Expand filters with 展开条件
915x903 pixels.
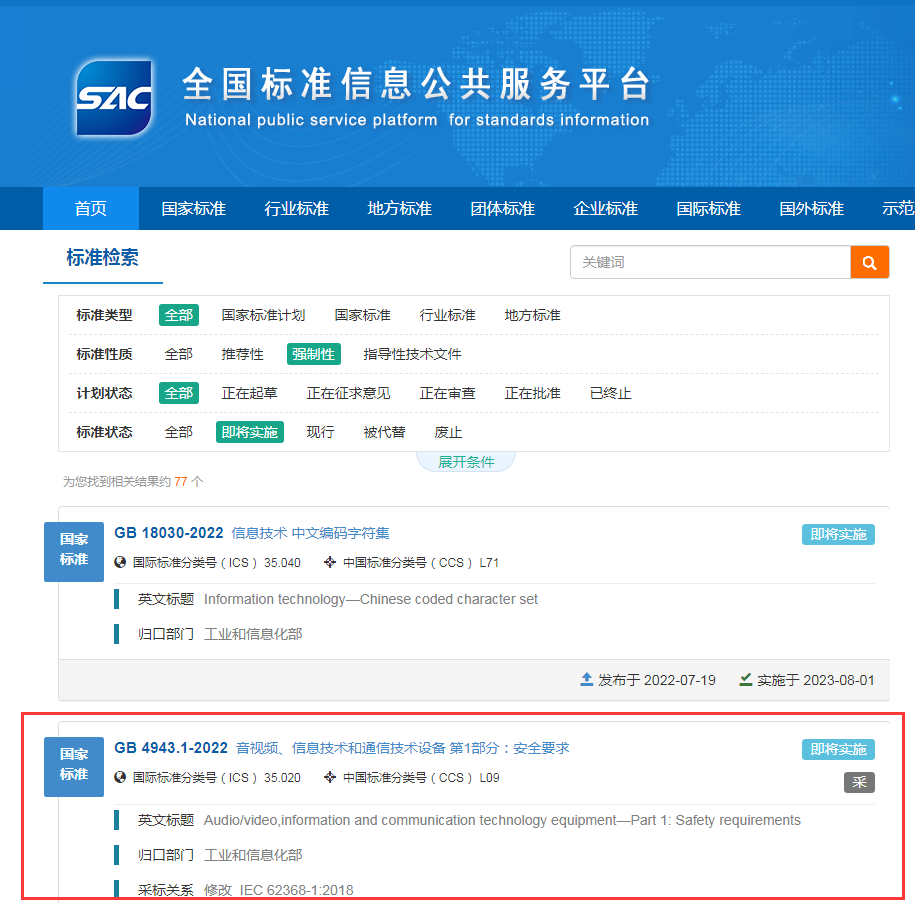[x=466, y=462]
